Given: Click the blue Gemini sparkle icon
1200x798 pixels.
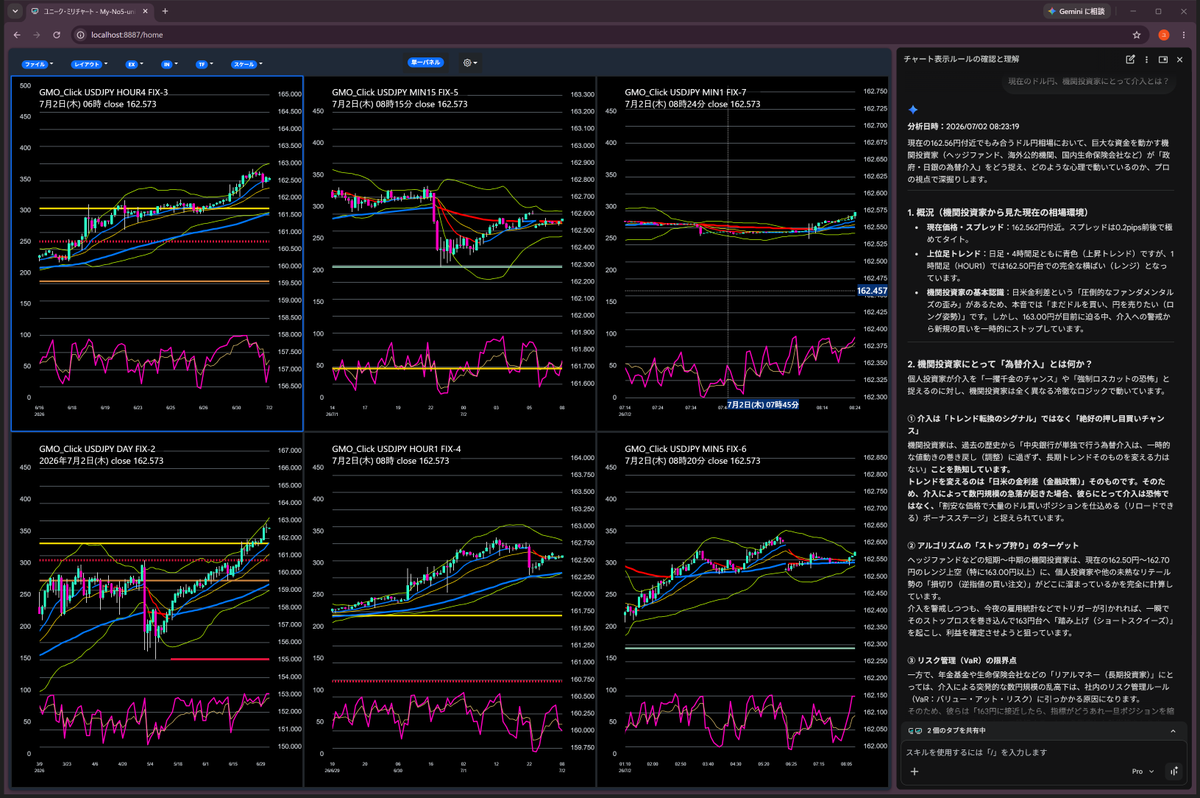Looking at the screenshot, I should coord(912,109).
